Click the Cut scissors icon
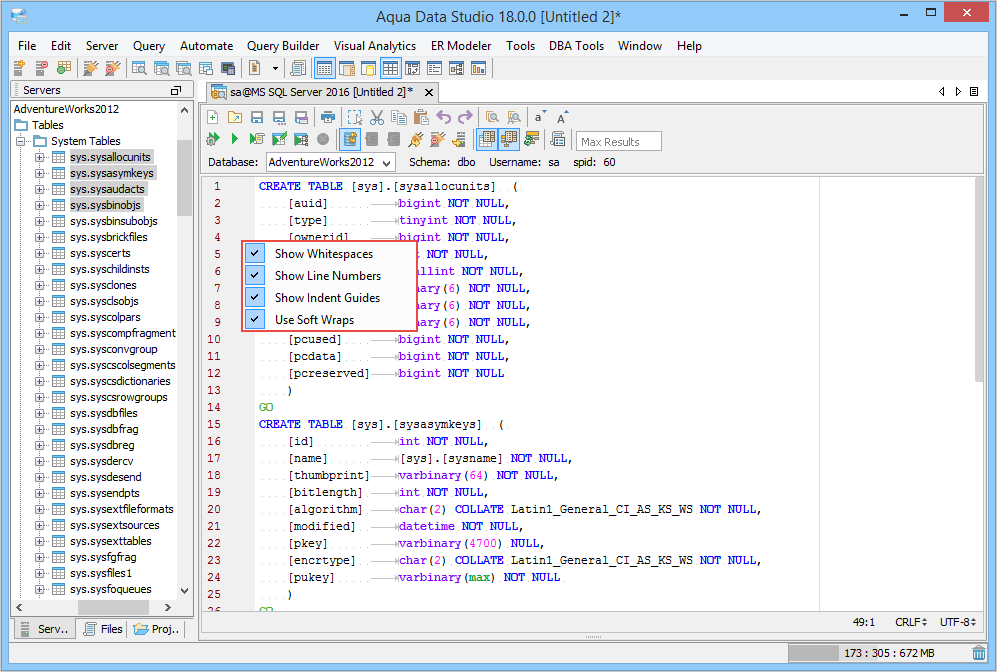Viewport: 997px width, 672px height. click(376, 117)
